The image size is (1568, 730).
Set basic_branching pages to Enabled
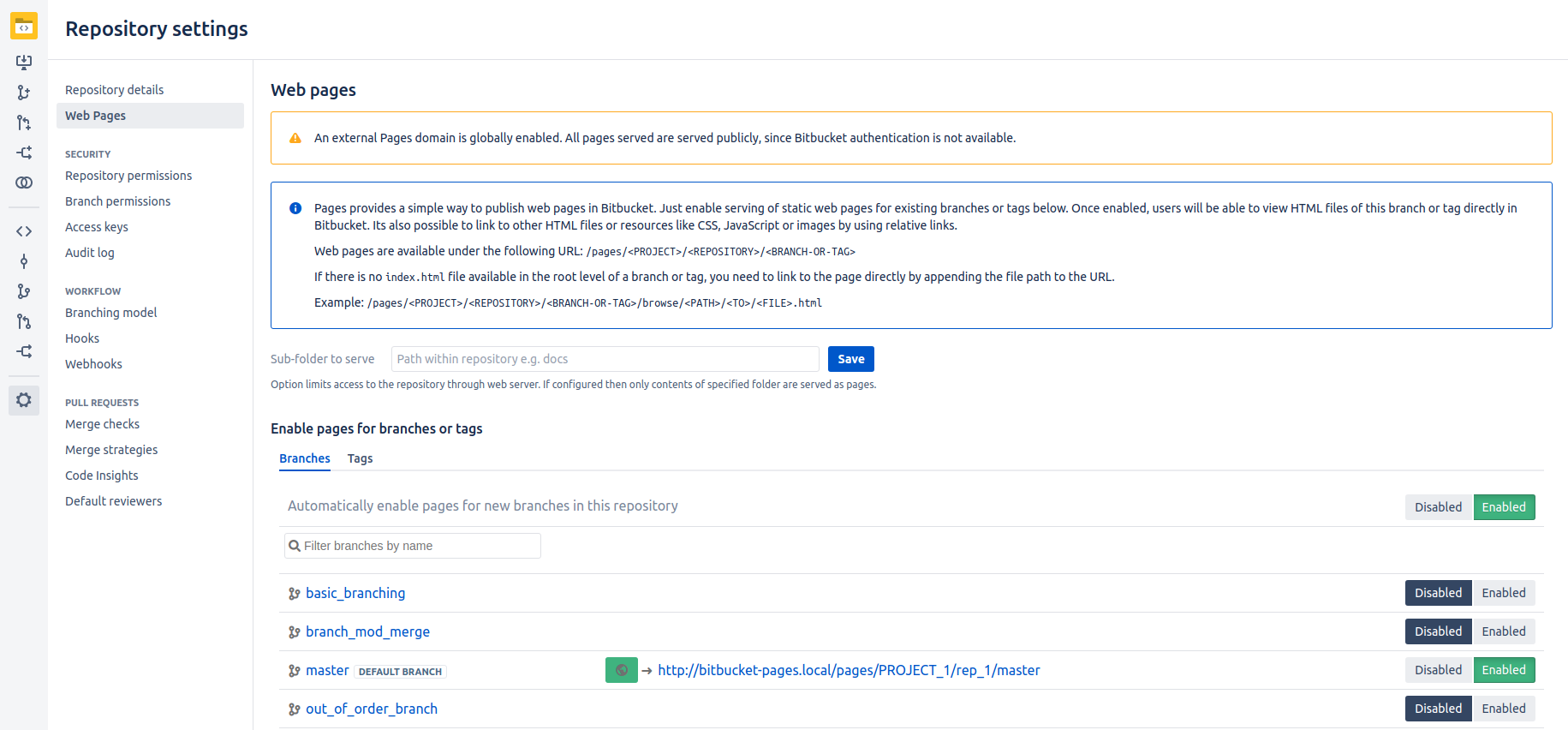pyautogui.click(x=1504, y=593)
